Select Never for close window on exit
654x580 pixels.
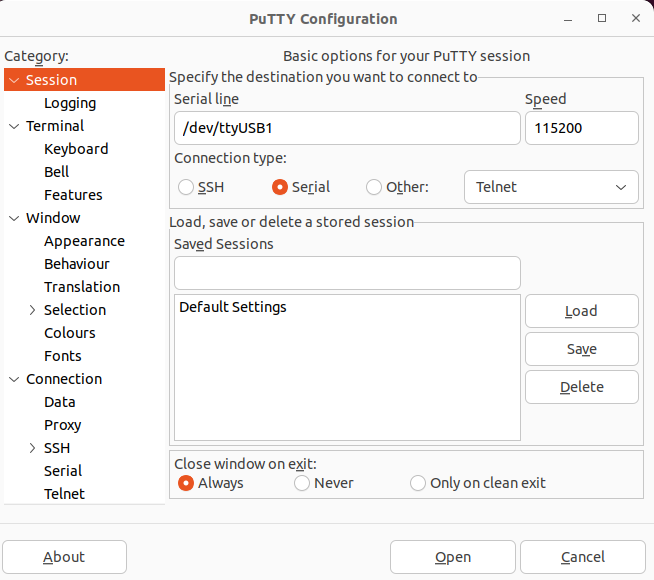pos(302,483)
